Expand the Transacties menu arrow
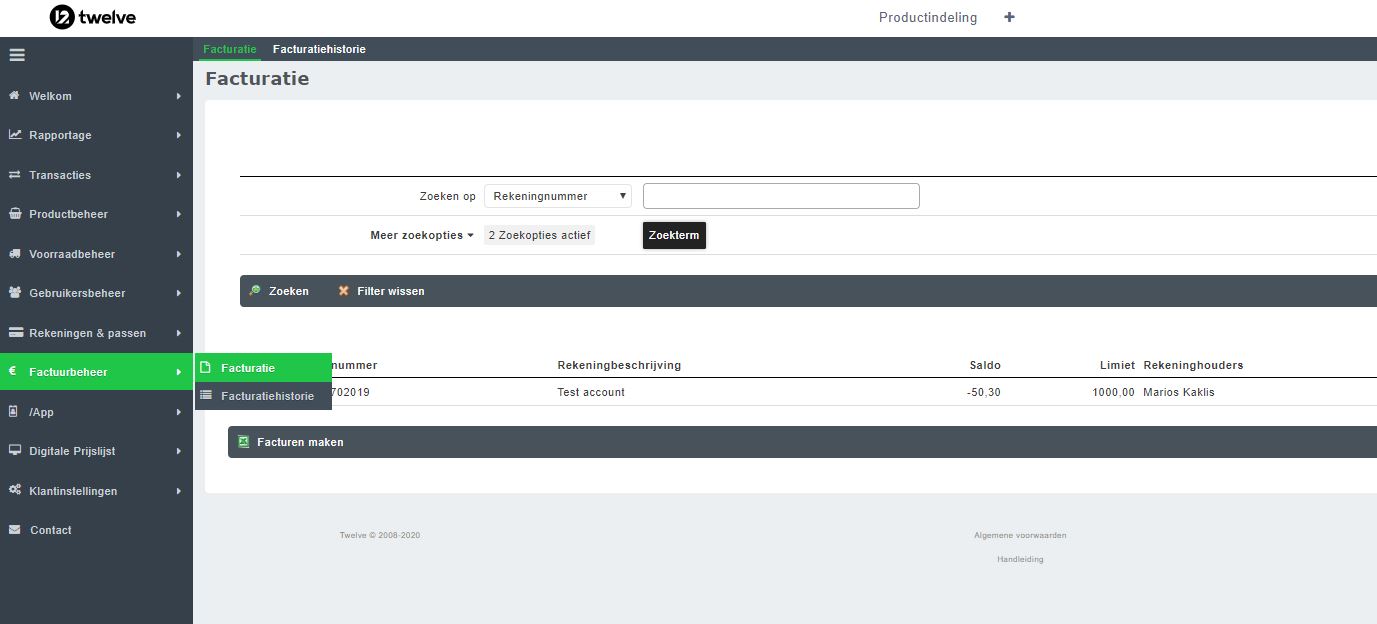This screenshot has height=624, width=1377. 179,175
